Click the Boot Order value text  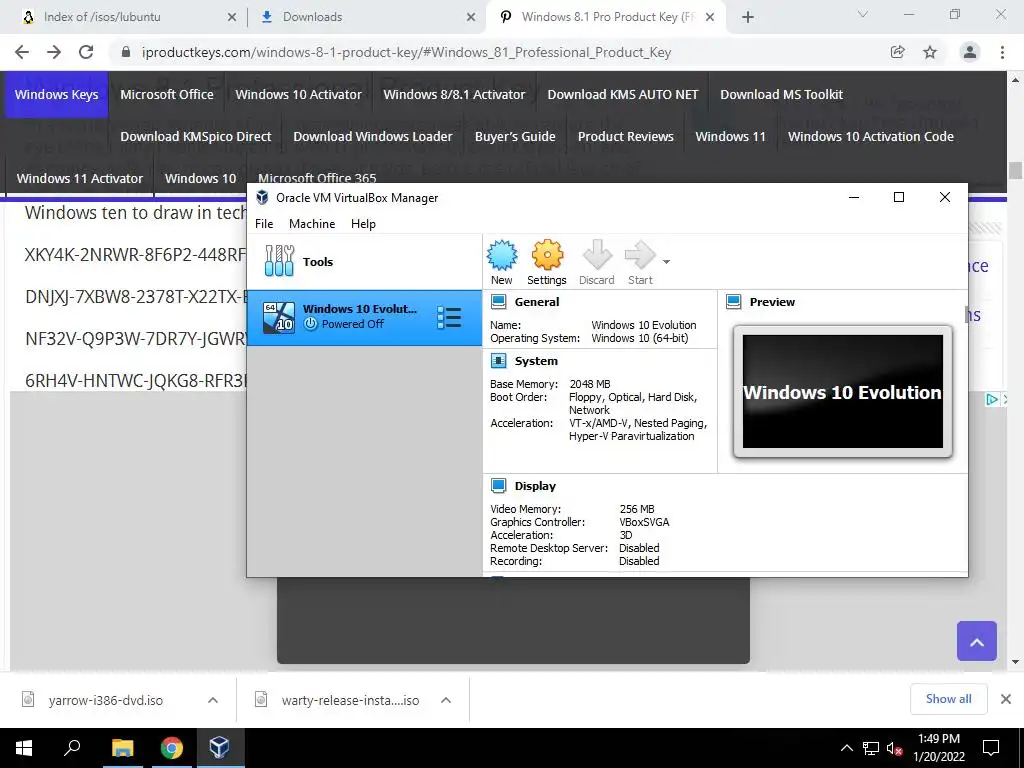tap(633, 404)
